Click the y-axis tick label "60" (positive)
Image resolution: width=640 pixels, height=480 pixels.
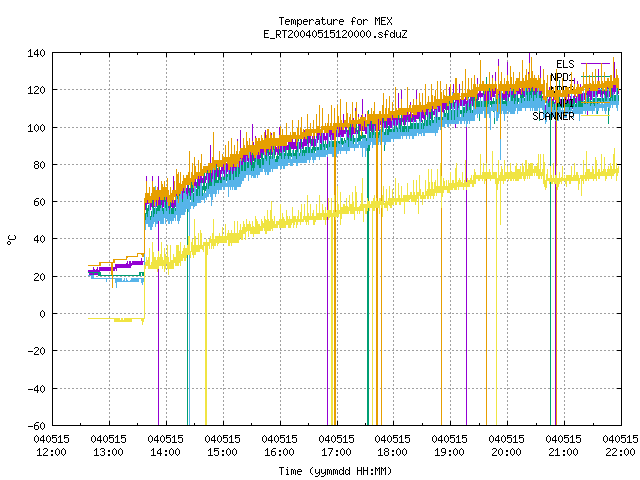(39, 202)
